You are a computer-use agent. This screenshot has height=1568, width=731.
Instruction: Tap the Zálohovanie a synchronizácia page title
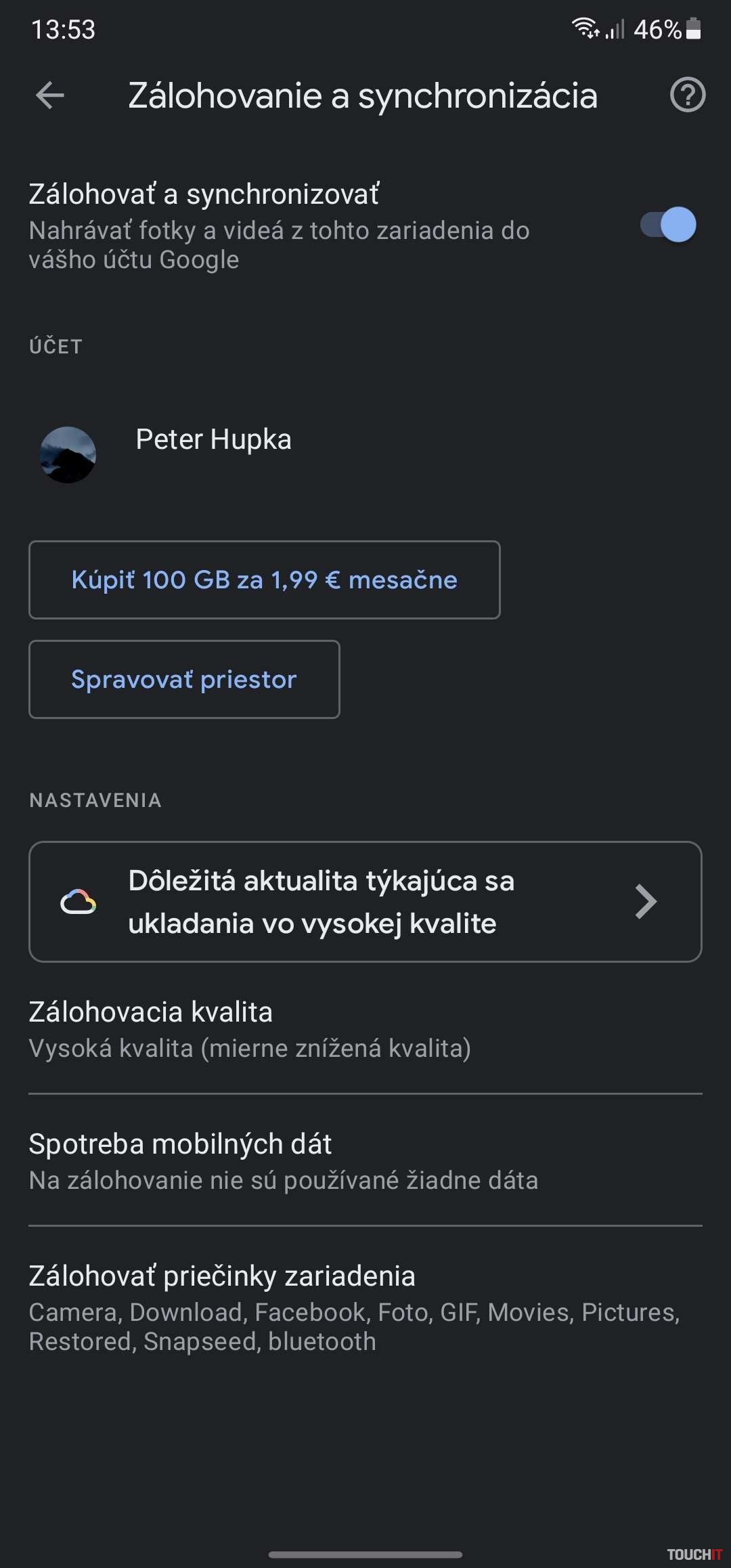click(x=363, y=95)
